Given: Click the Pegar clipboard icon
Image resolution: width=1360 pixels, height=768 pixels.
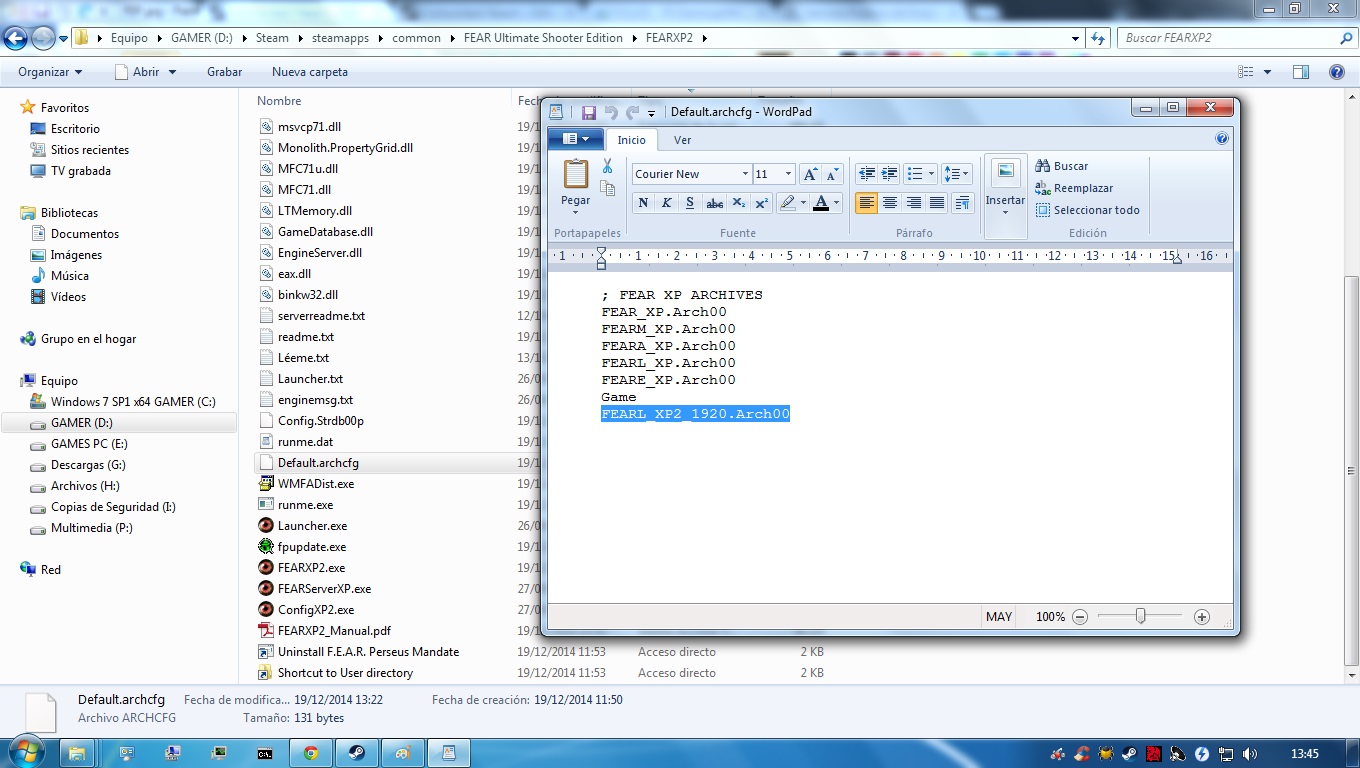Looking at the screenshot, I should pyautogui.click(x=576, y=175).
